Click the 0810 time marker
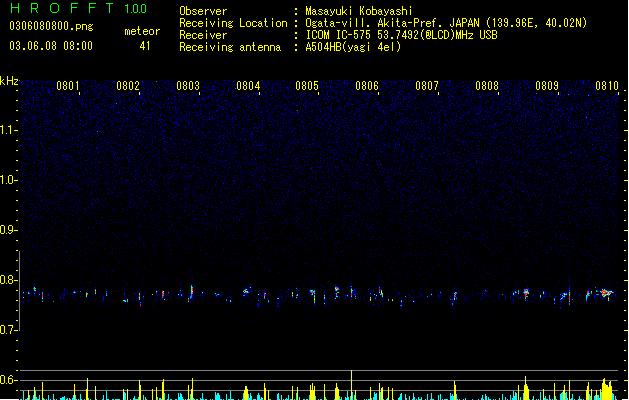The width and height of the screenshot is (629, 400). coord(607,86)
